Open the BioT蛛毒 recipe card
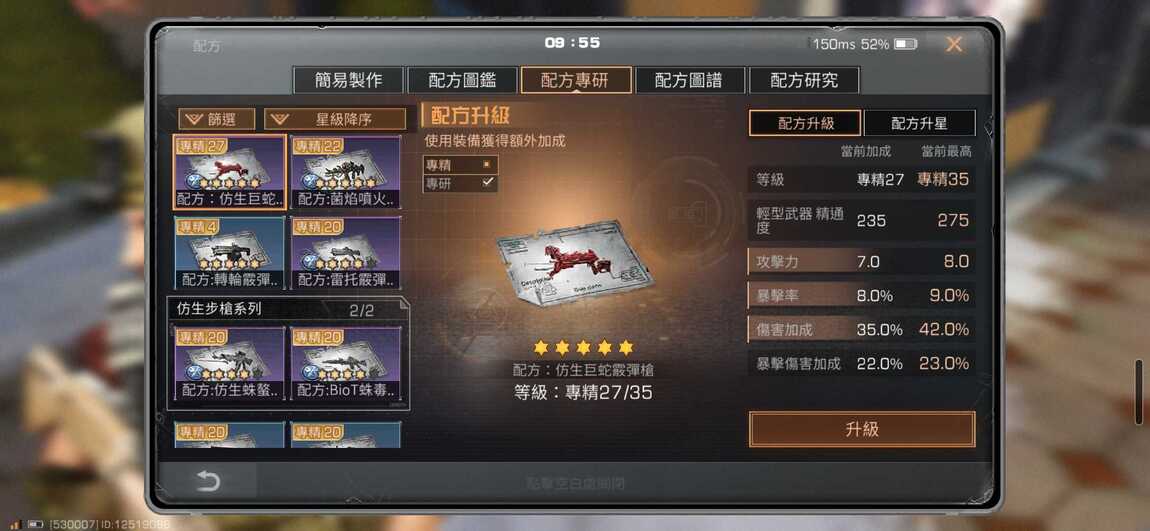This screenshot has width=1150, height=531. point(345,363)
